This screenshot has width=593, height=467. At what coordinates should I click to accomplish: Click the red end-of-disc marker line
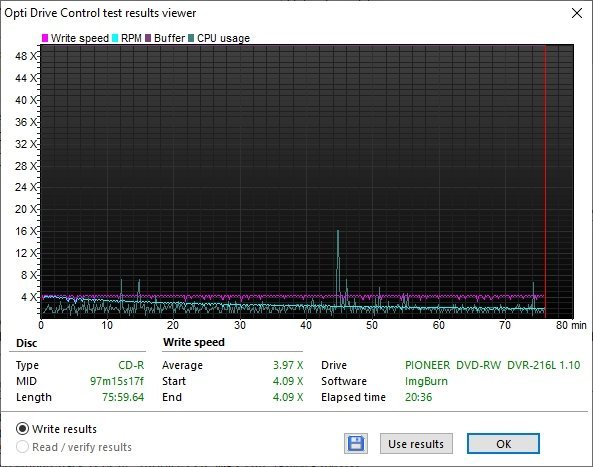click(x=545, y=182)
